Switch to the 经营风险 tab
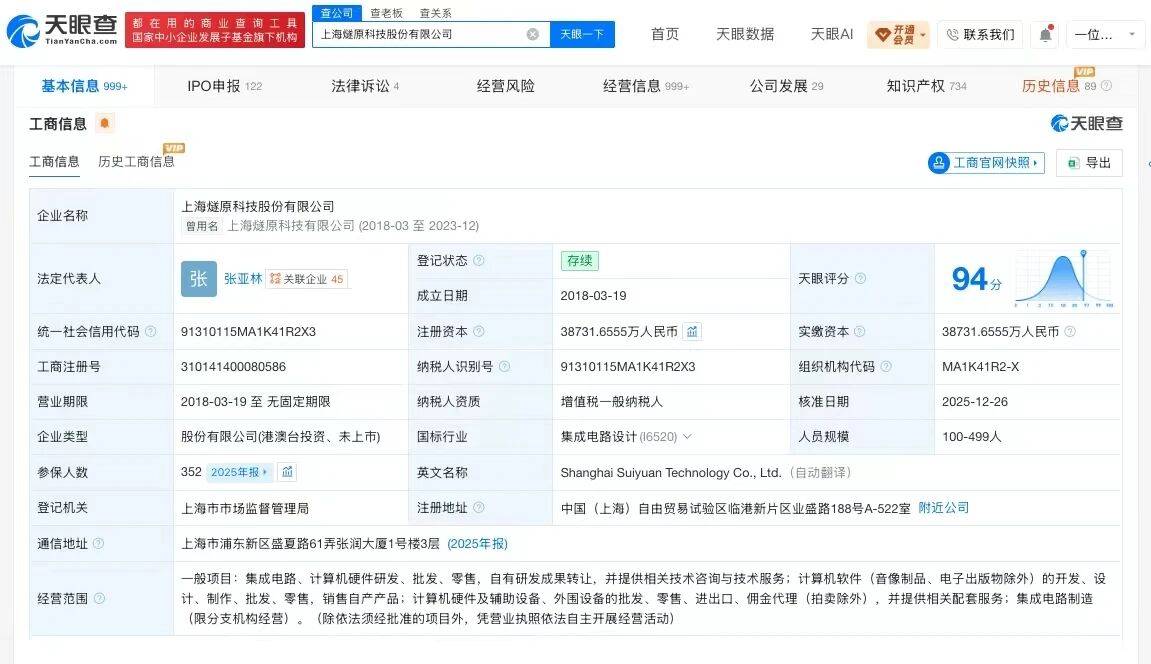The height and width of the screenshot is (664, 1151). (x=506, y=86)
